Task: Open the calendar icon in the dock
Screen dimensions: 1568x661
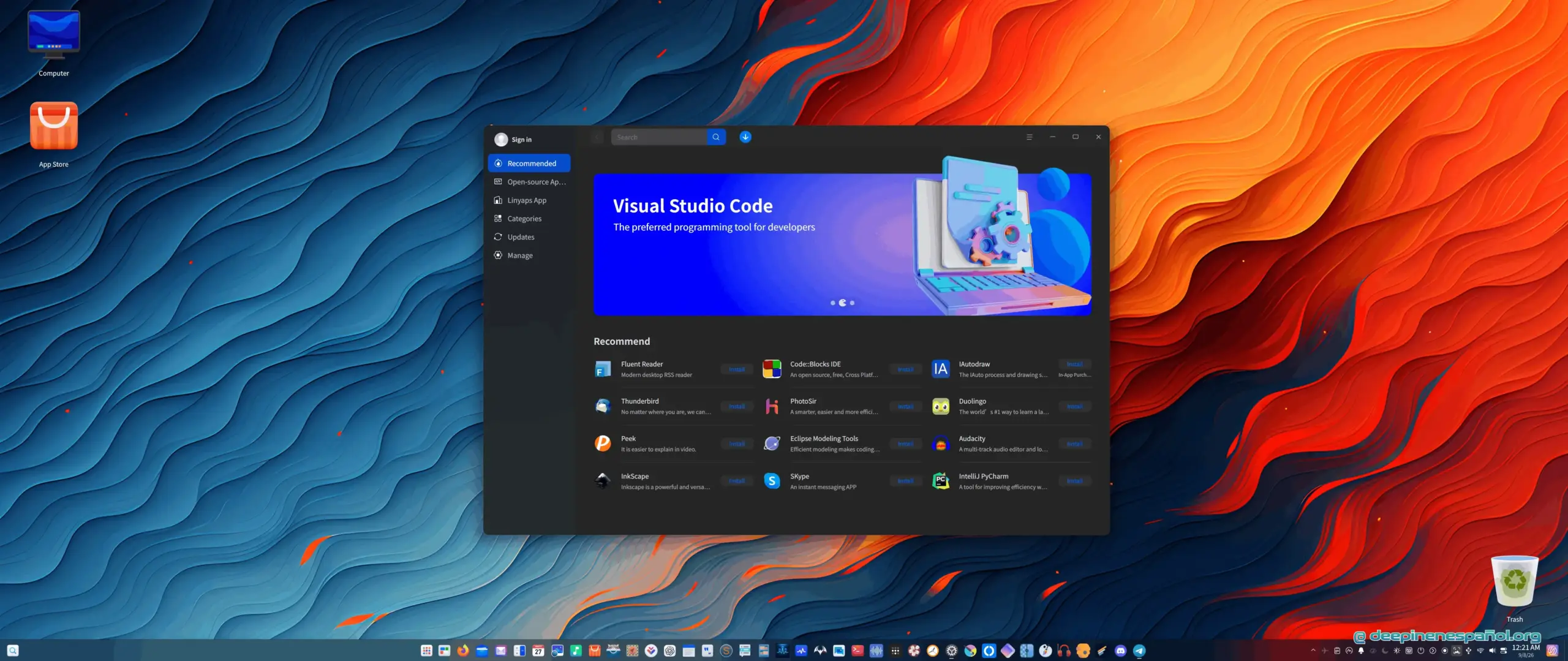Action: coord(538,651)
